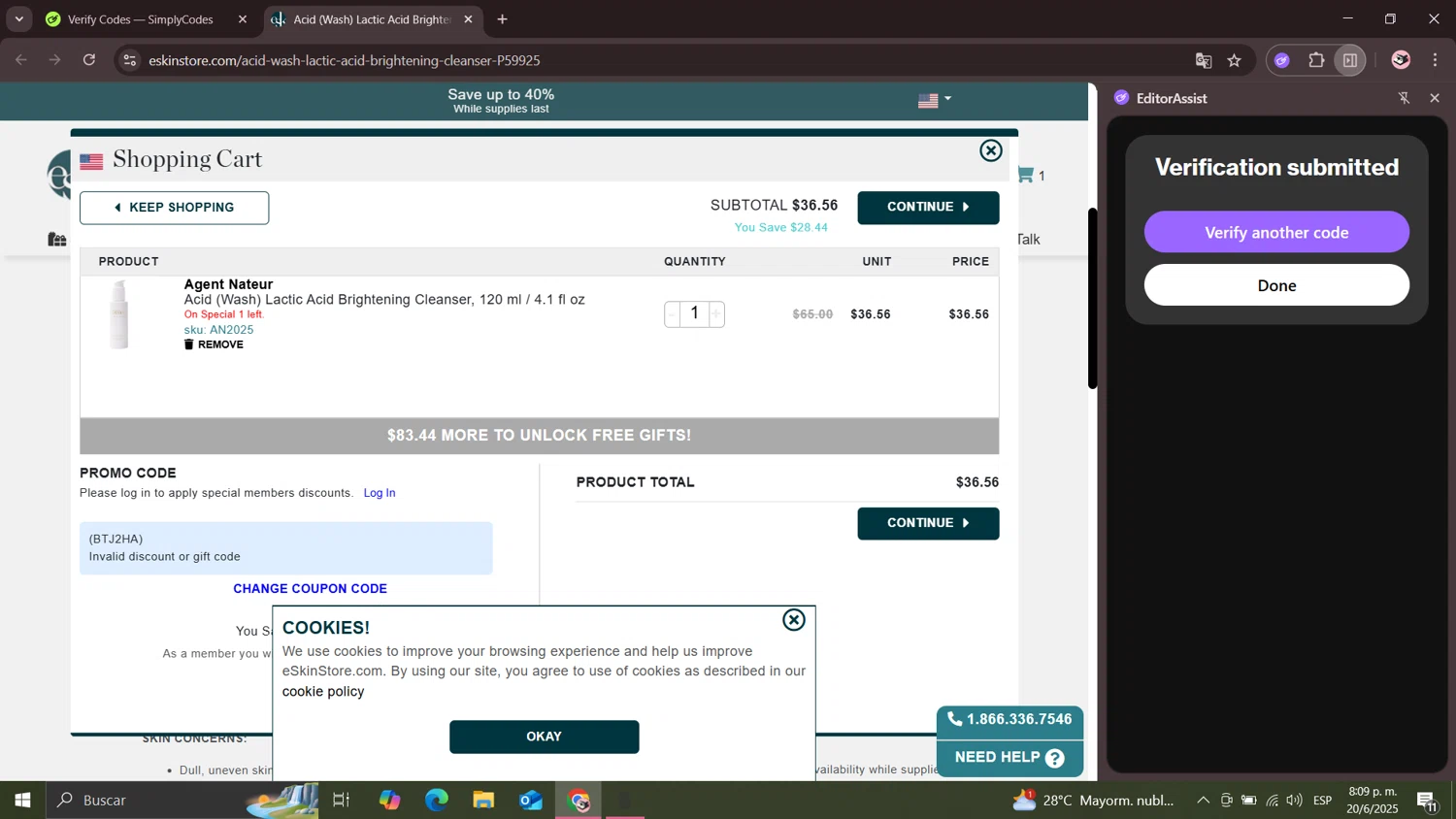
Task: Click the Keep Shopping button
Action: pos(175,208)
